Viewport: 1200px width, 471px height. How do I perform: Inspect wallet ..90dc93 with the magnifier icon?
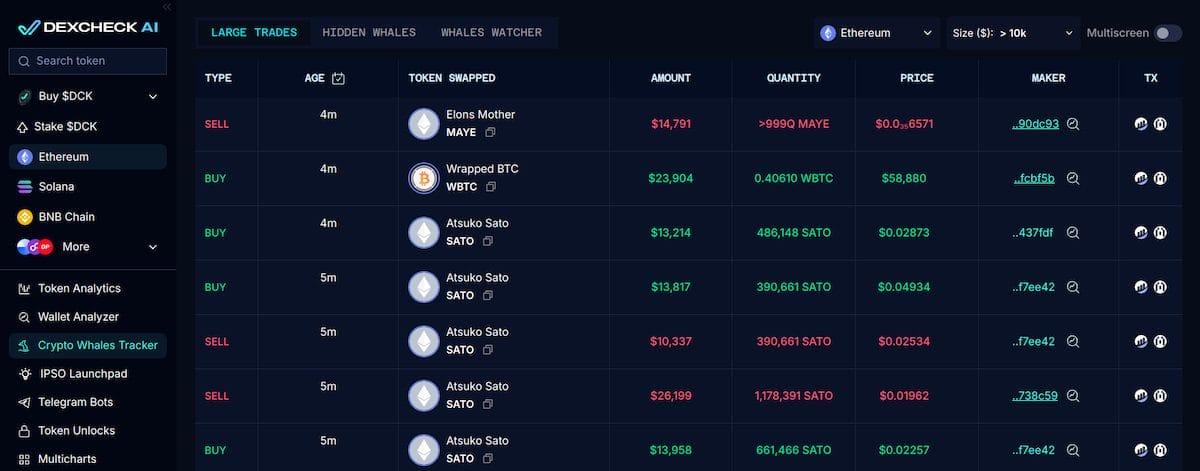(1073, 124)
